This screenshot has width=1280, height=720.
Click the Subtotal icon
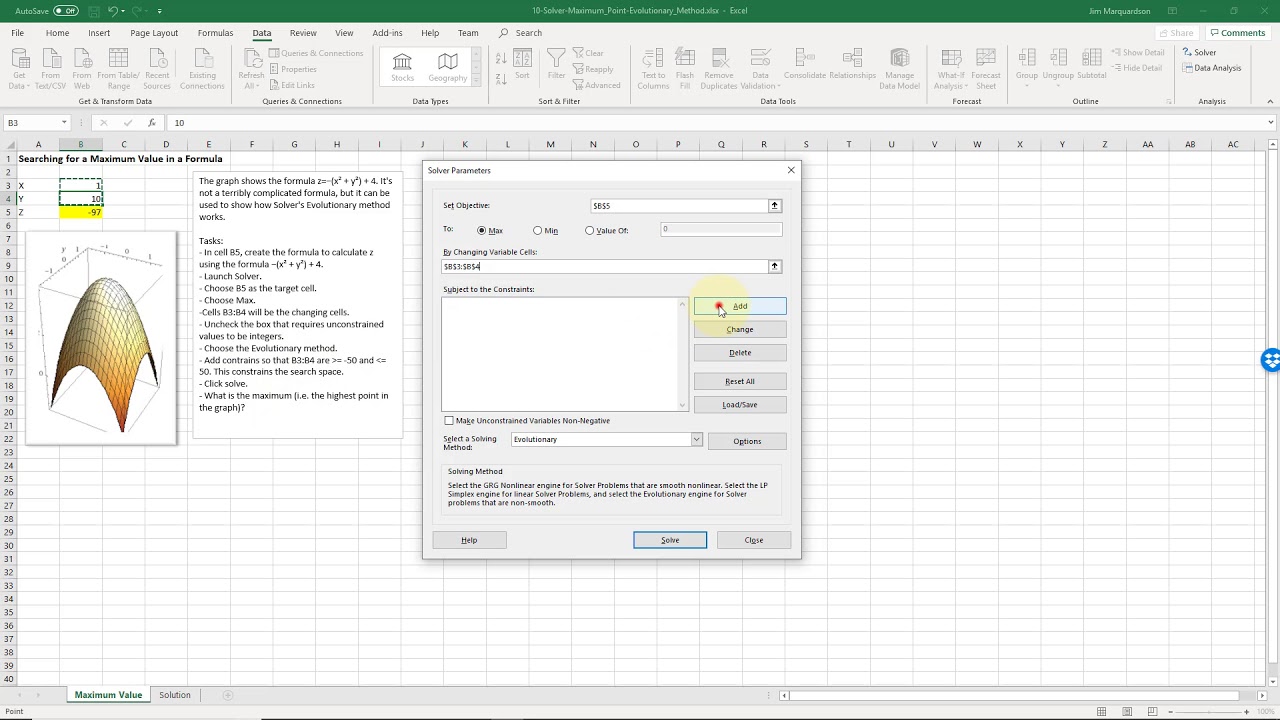(1092, 64)
